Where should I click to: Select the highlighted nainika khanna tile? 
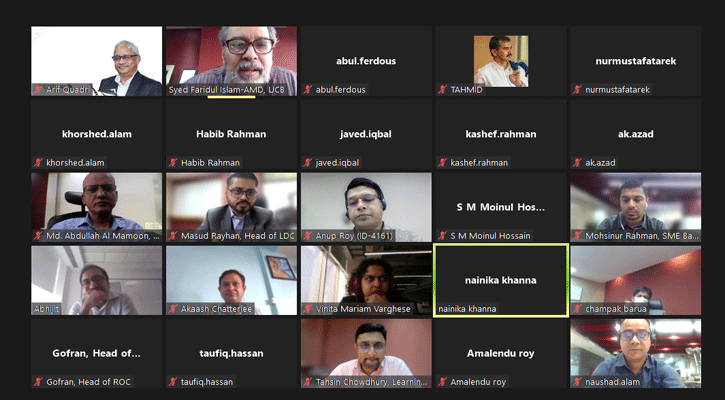(501, 281)
